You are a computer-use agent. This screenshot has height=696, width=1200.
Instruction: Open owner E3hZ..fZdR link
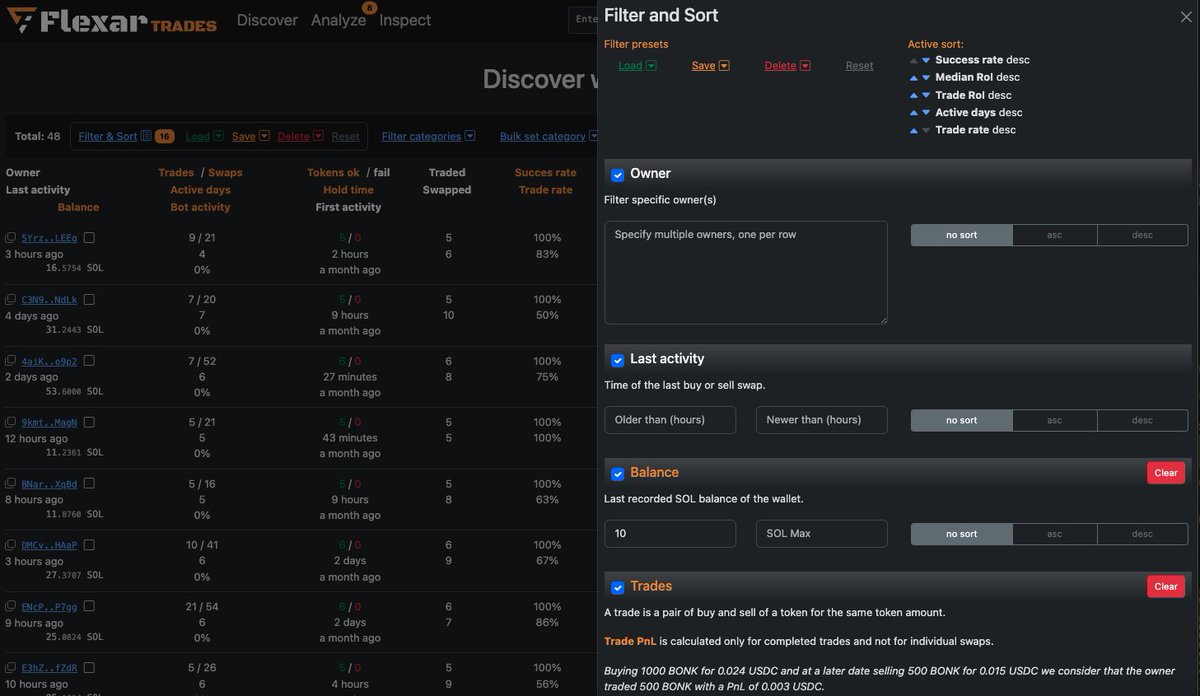coord(49,668)
